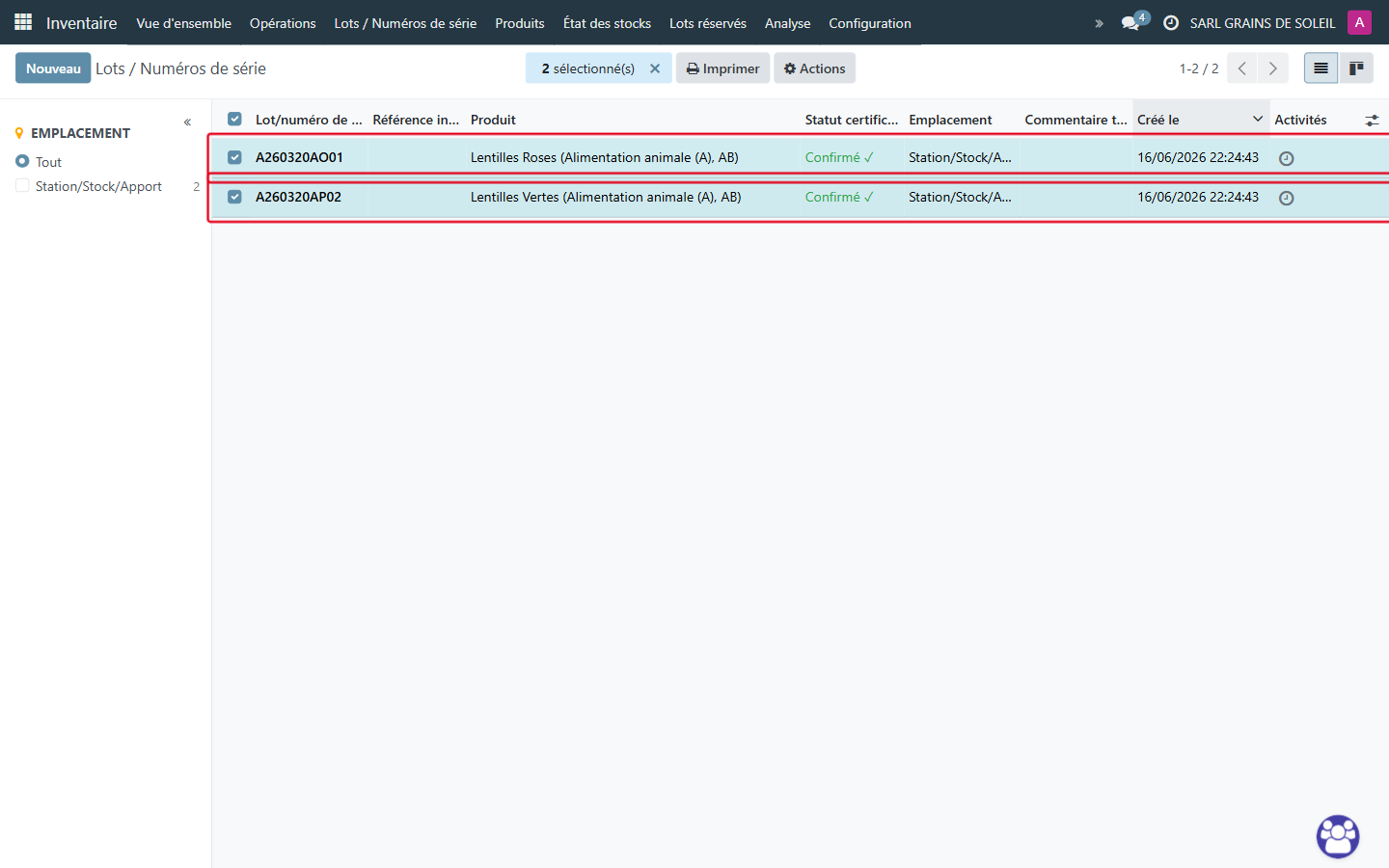
Task: Sort by Statut certific... column header
Action: (x=852, y=120)
